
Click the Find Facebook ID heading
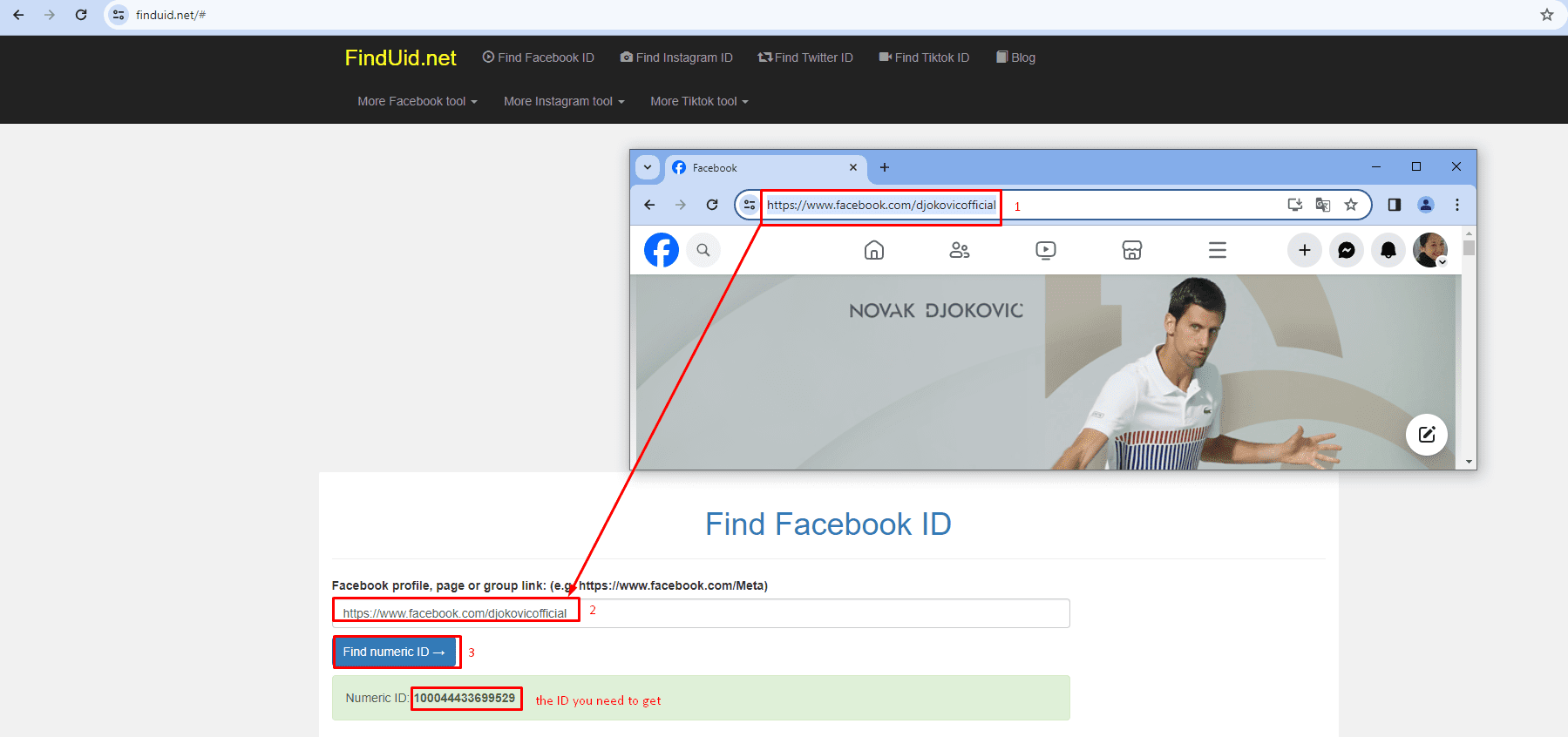[828, 524]
